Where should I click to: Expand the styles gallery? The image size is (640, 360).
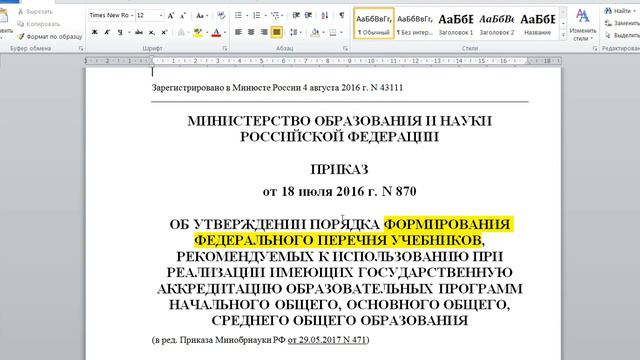click(x=563, y=36)
